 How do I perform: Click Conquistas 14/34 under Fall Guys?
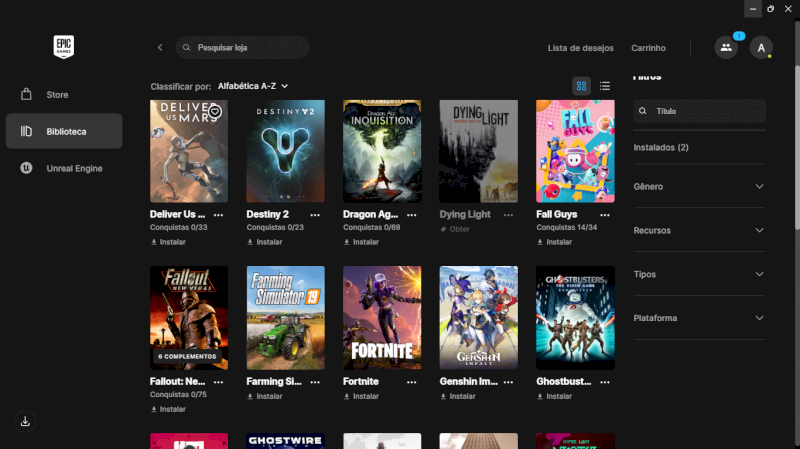click(566, 228)
